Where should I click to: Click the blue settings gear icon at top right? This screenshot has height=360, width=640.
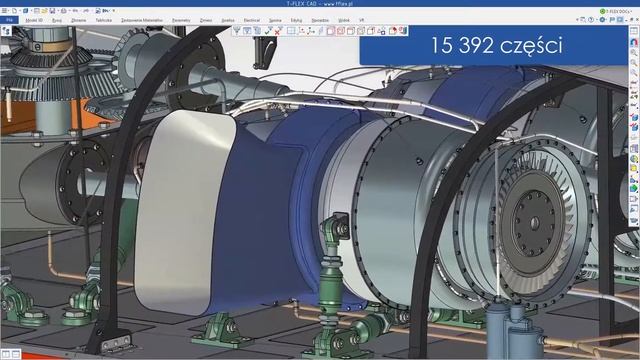[602, 20]
